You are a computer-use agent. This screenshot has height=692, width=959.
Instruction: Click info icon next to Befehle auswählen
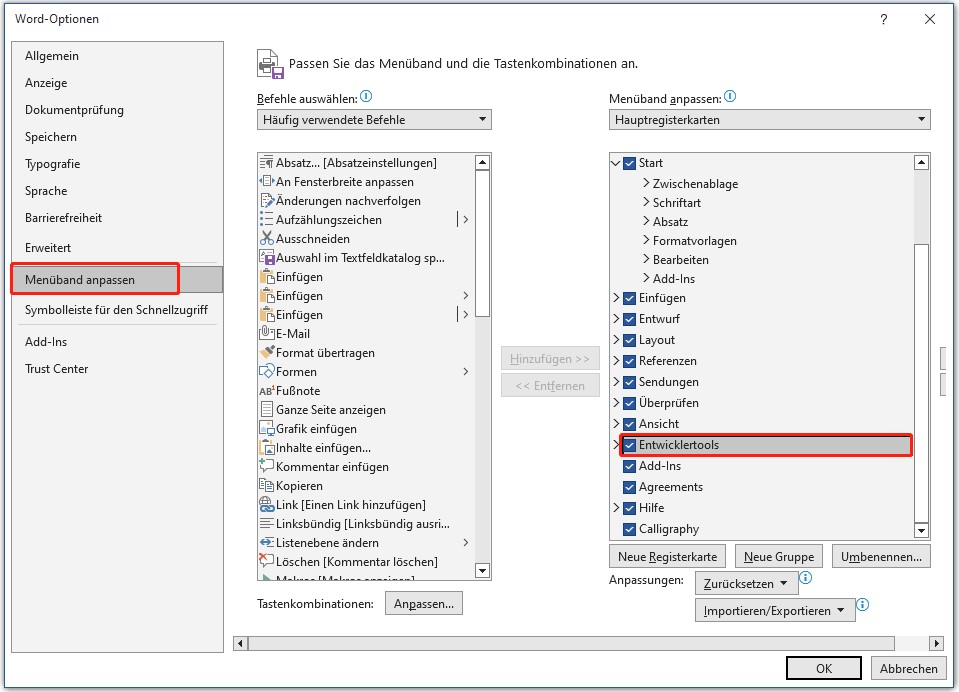pyautogui.click(x=364, y=96)
